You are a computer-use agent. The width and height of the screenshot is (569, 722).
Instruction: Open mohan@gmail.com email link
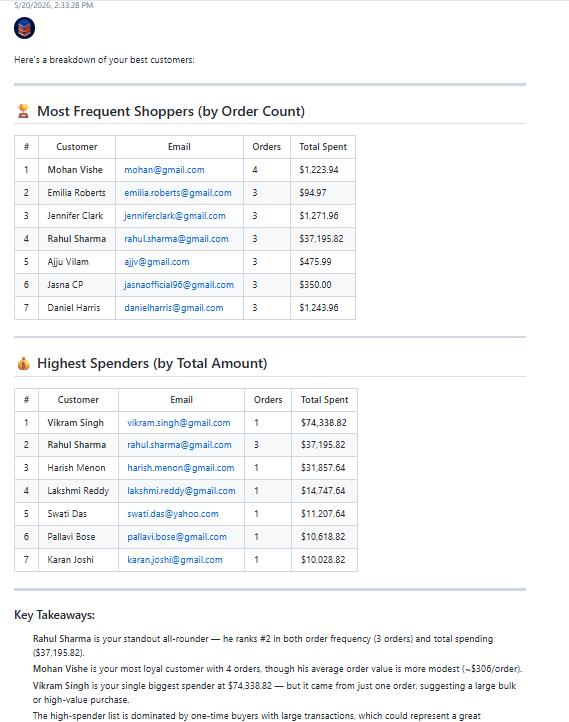tap(164, 170)
